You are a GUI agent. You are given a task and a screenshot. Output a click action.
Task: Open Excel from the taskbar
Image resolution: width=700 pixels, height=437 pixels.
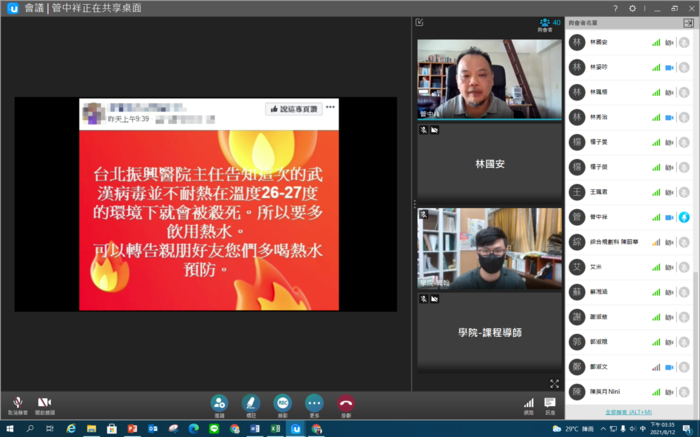pyautogui.click(x=275, y=429)
